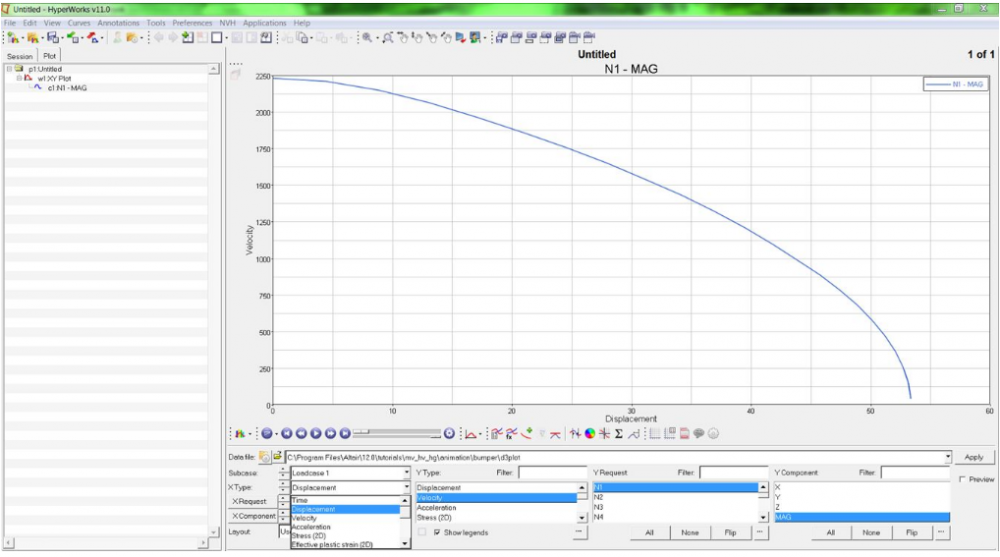Click Flip under Y Request list
Image resolution: width=1000 pixels, height=557 pixels.
point(730,532)
